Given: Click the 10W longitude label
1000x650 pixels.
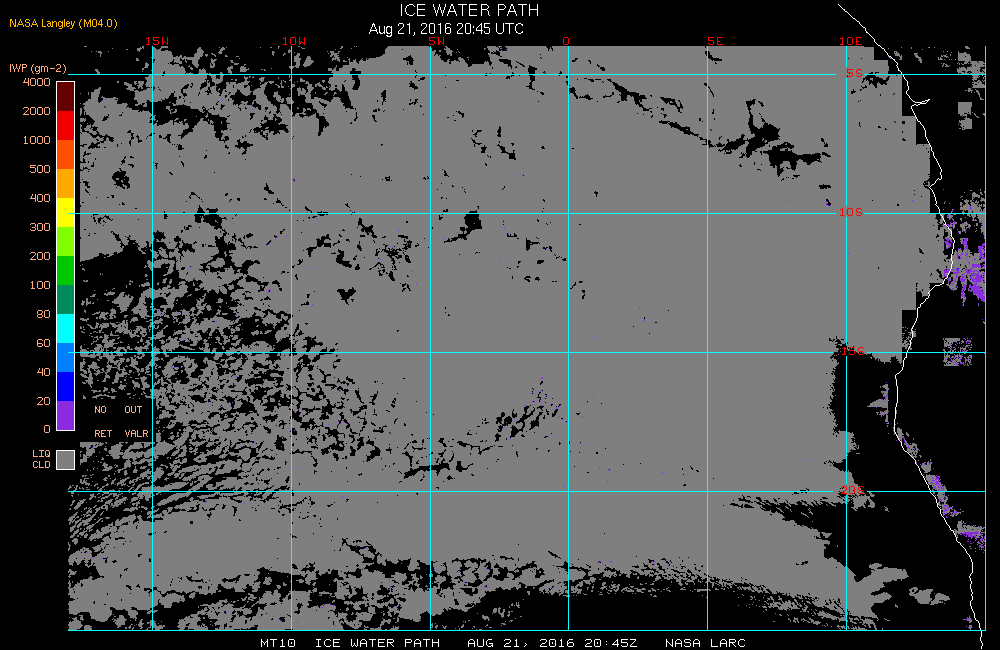Looking at the screenshot, I should tap(294, 41).
